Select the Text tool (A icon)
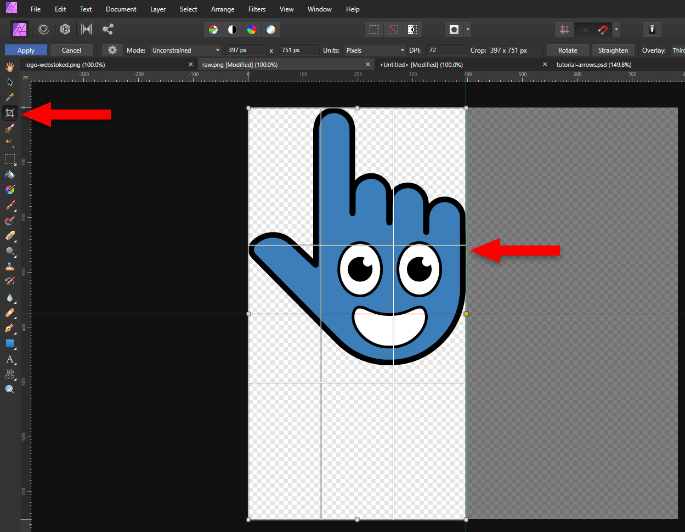 point(10,358)
